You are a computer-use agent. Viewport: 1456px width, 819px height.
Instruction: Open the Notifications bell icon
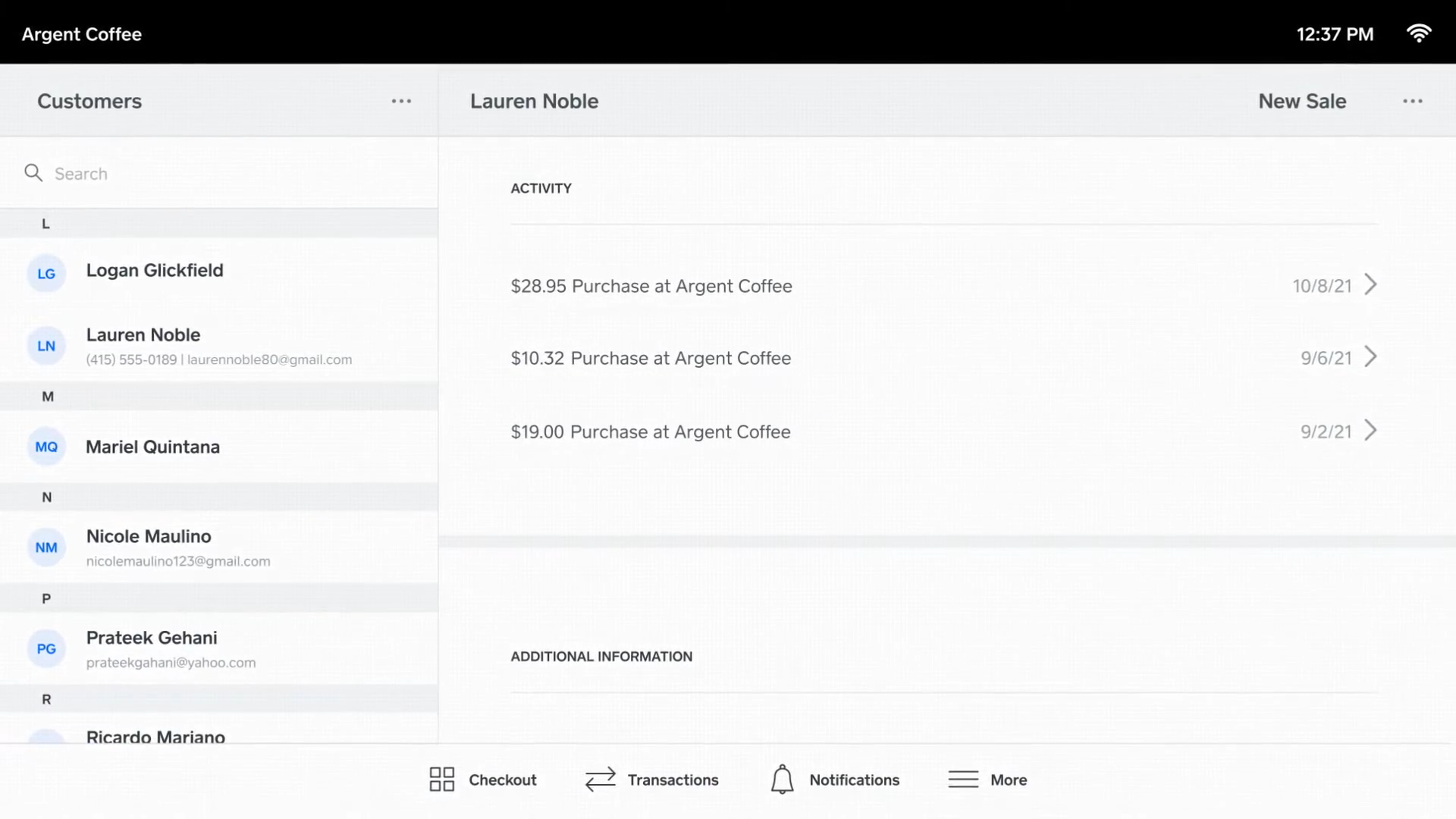(x=782, y=779)
